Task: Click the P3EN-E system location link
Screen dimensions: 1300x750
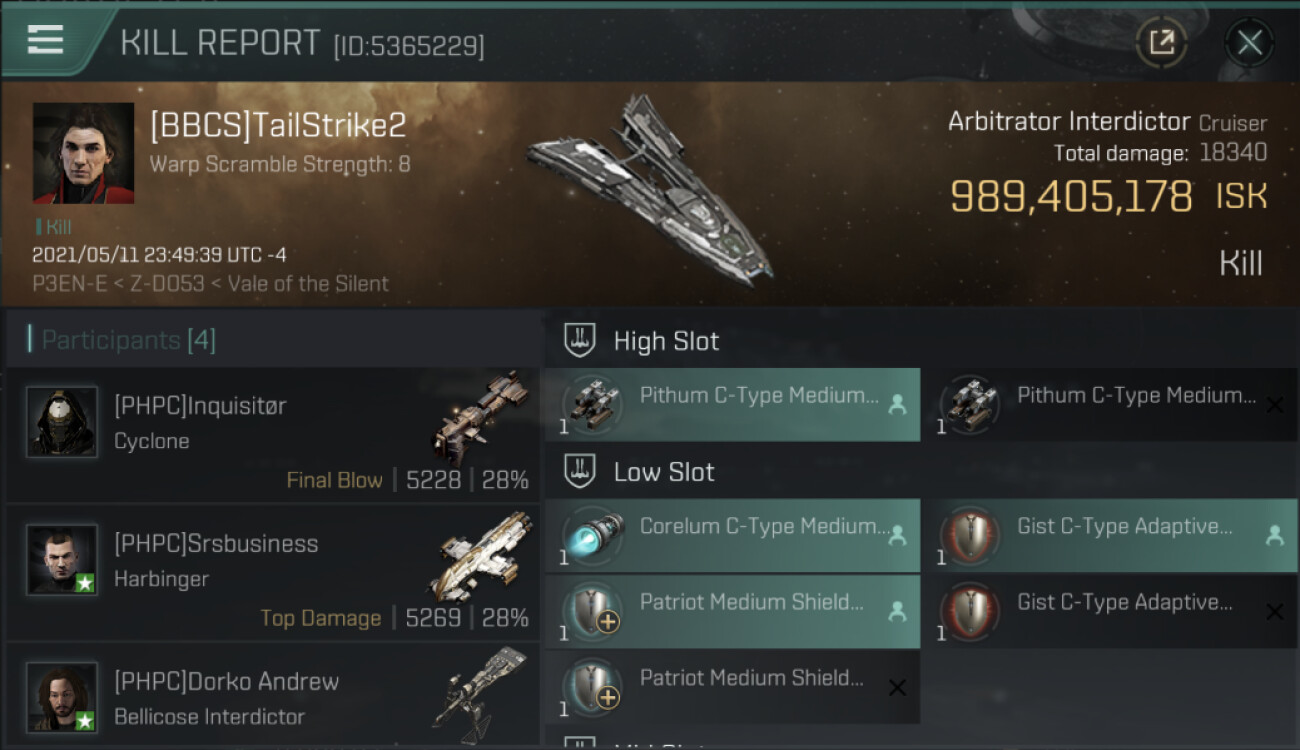Action: pos(65,283)
